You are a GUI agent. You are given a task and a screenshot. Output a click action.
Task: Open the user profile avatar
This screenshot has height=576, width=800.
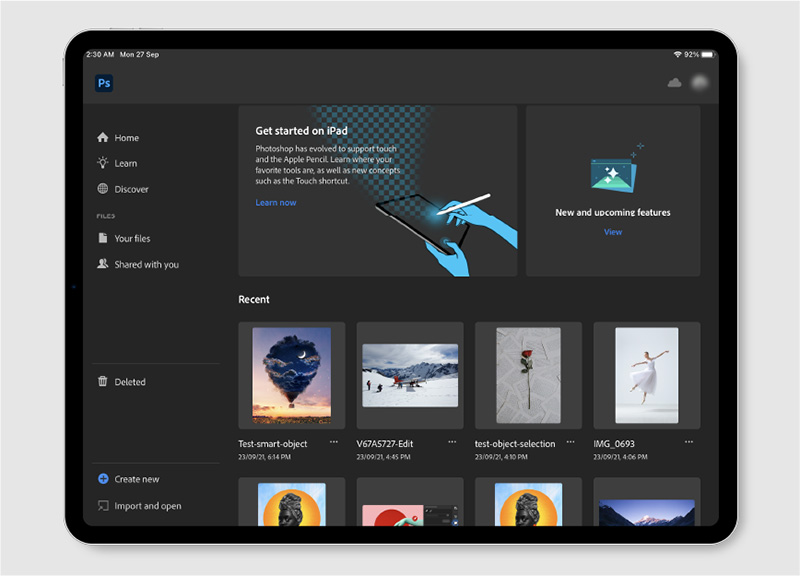699,82
